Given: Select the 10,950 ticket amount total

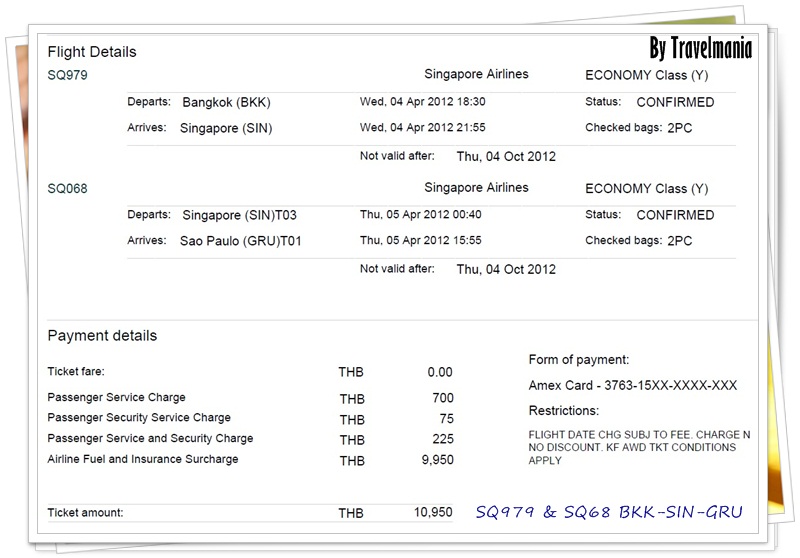Looking at the screenshot, I should click(x=433, y=513).
